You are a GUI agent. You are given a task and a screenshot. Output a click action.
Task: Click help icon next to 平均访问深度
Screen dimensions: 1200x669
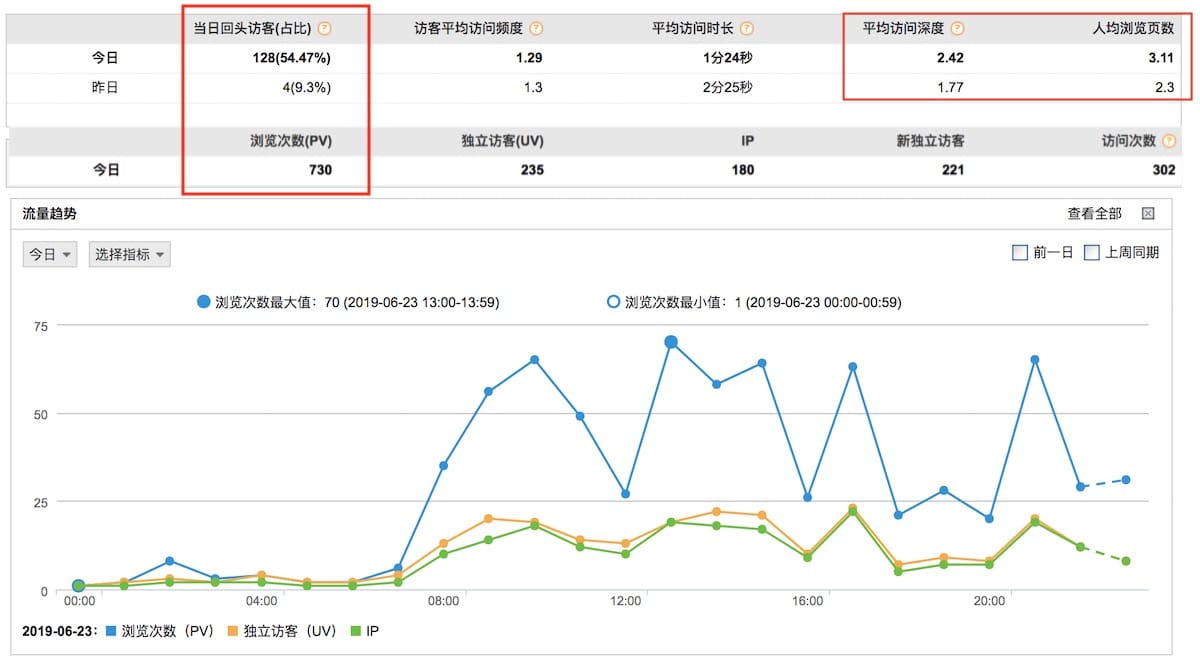958,29
